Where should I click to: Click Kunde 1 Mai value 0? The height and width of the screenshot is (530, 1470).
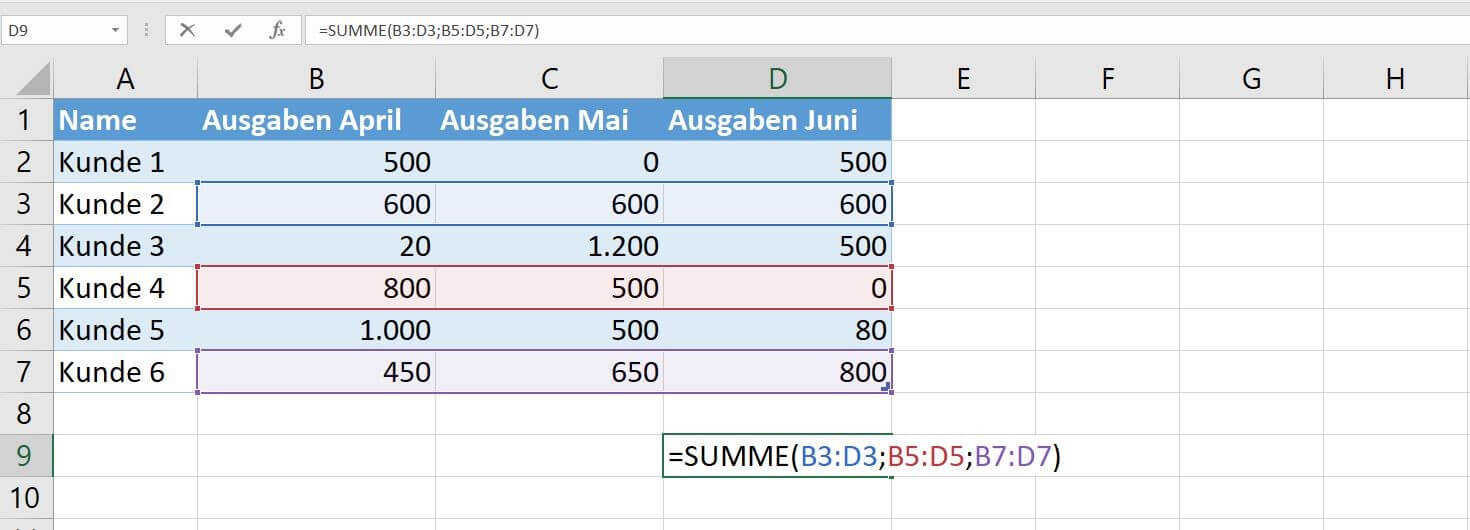549,162
